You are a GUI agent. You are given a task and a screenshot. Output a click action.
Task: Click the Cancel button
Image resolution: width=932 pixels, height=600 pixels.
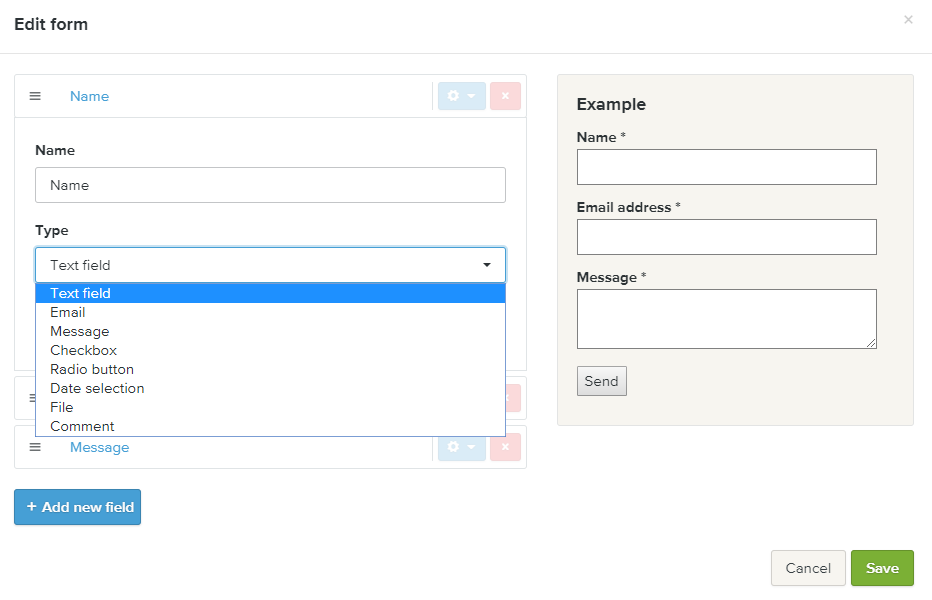(x=807, y=568)
